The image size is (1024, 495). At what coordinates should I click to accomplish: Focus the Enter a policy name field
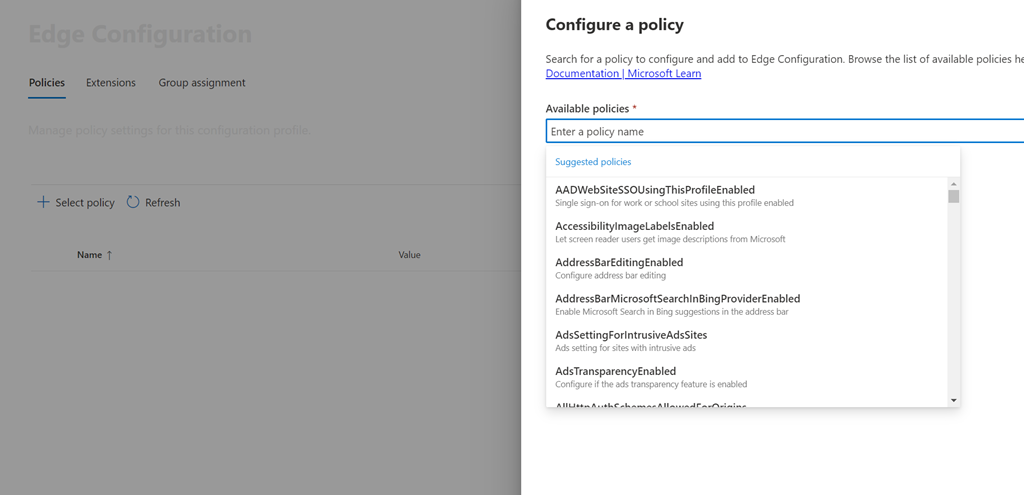click(780, 132)
